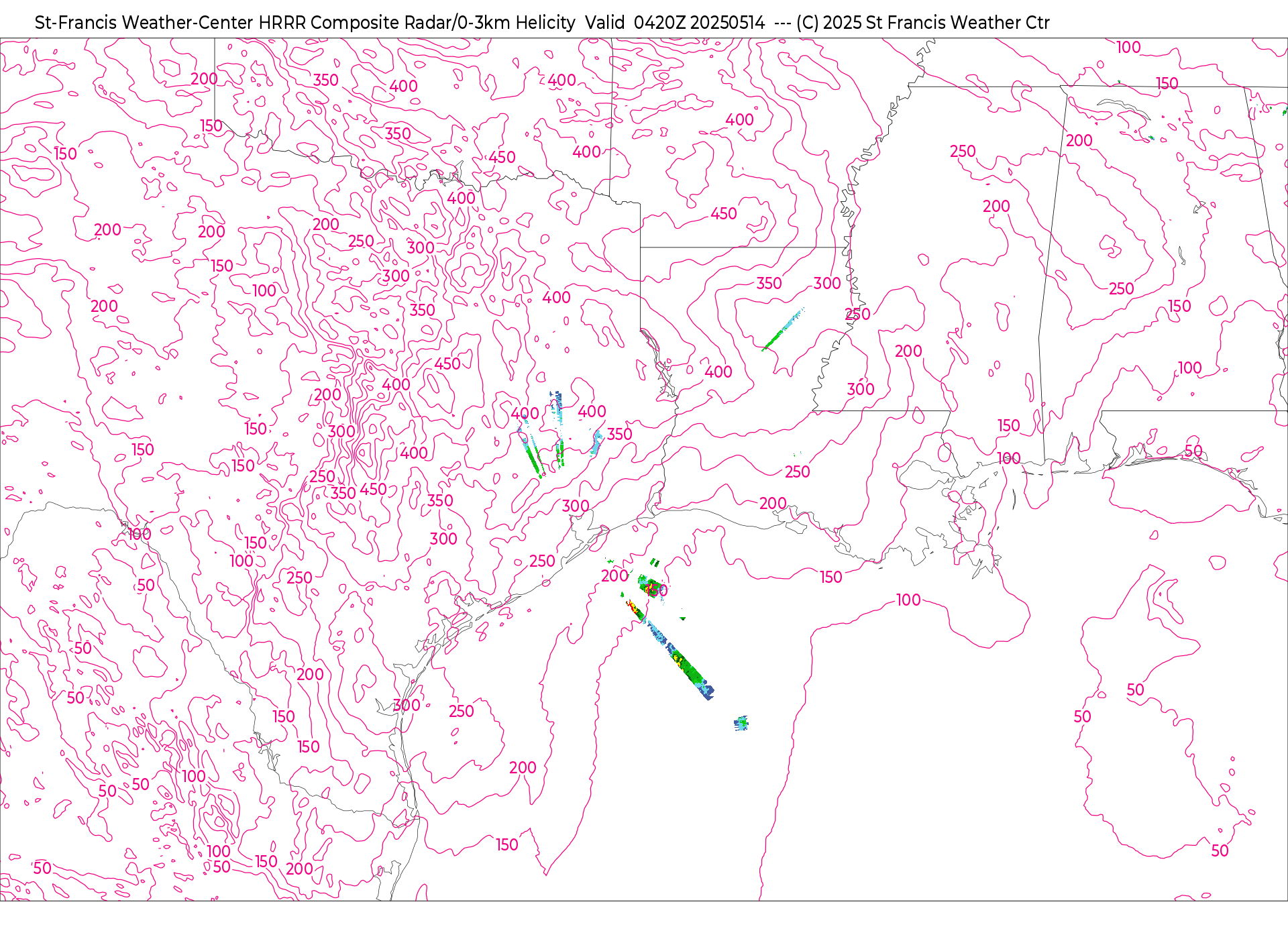
Task: Click the 150 contour label offshore of Louisiana
Action: (x=830, y=577)
